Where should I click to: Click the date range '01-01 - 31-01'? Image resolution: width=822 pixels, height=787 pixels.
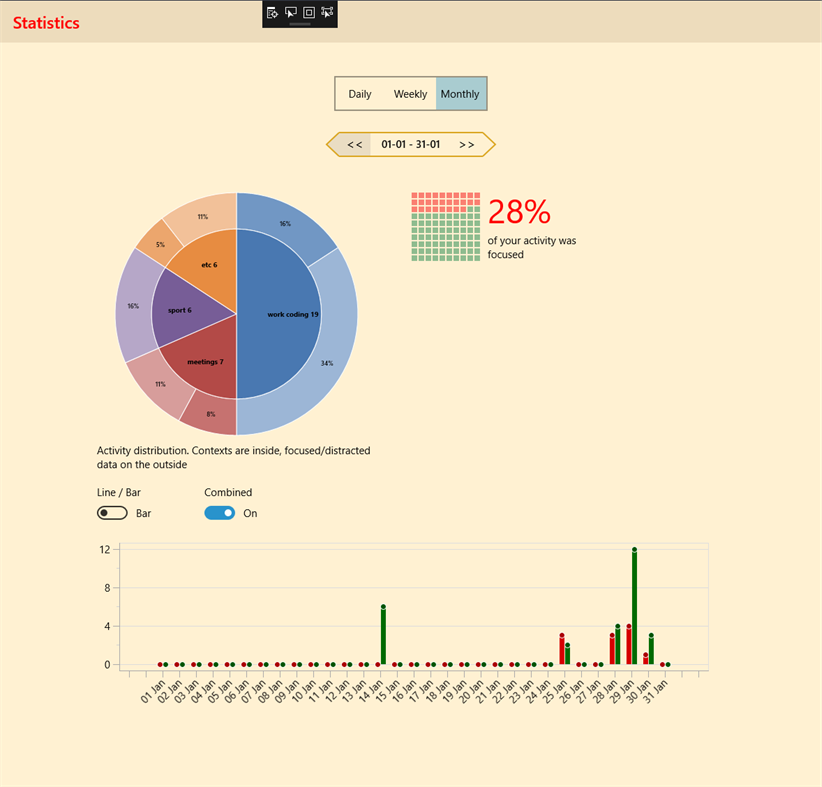[x=410, y=144]
